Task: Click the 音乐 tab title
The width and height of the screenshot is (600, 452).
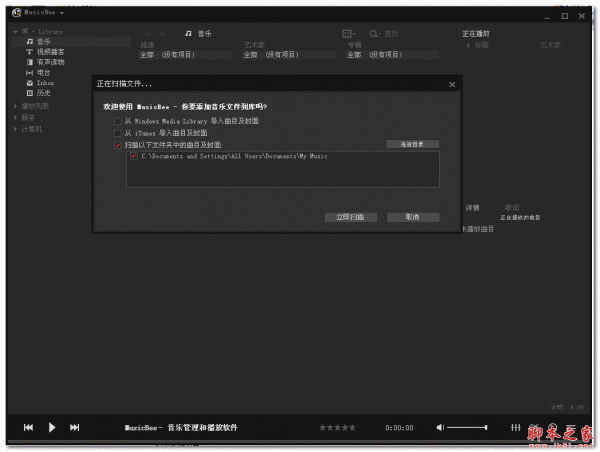Action: click(205, 34)
